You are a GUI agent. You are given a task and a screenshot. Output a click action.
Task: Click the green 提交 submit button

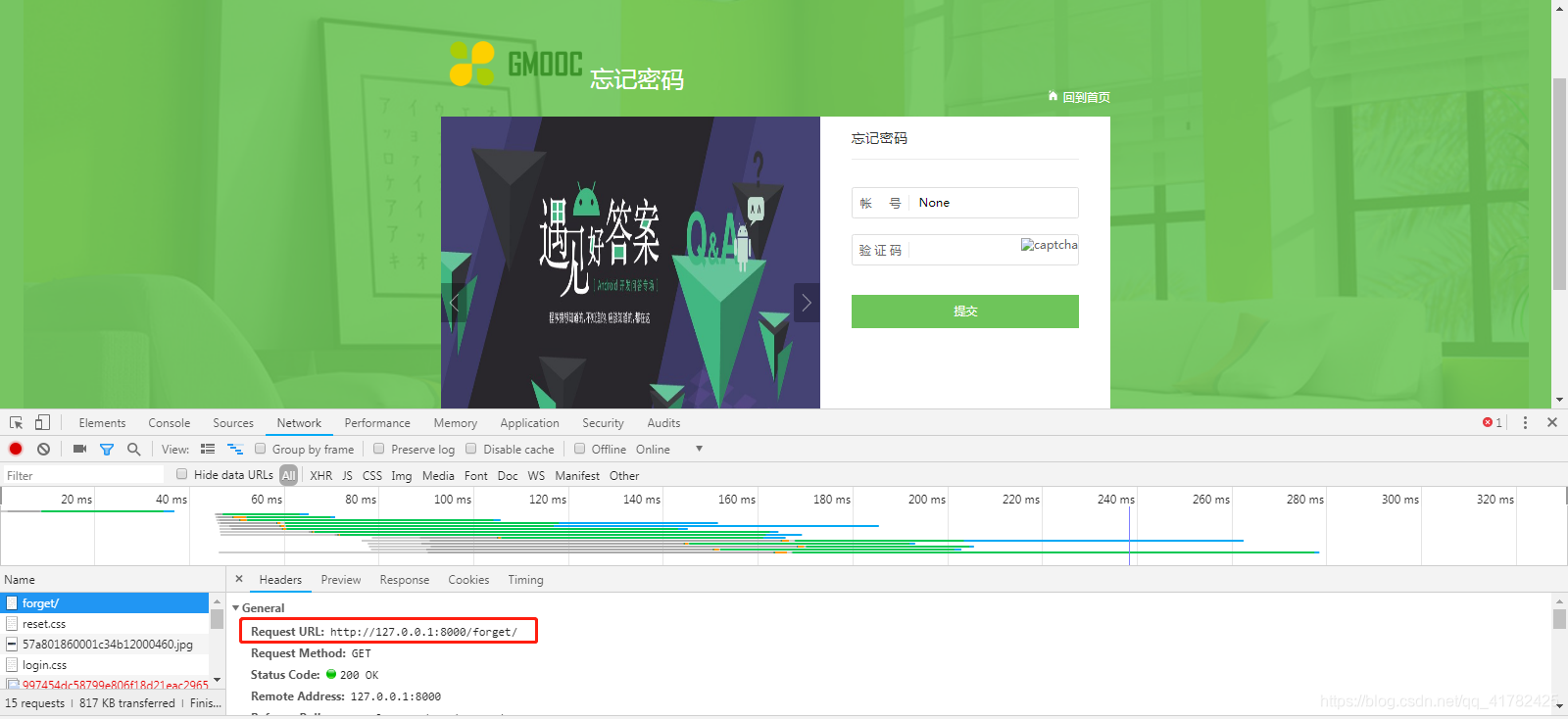tap(965, 312)
